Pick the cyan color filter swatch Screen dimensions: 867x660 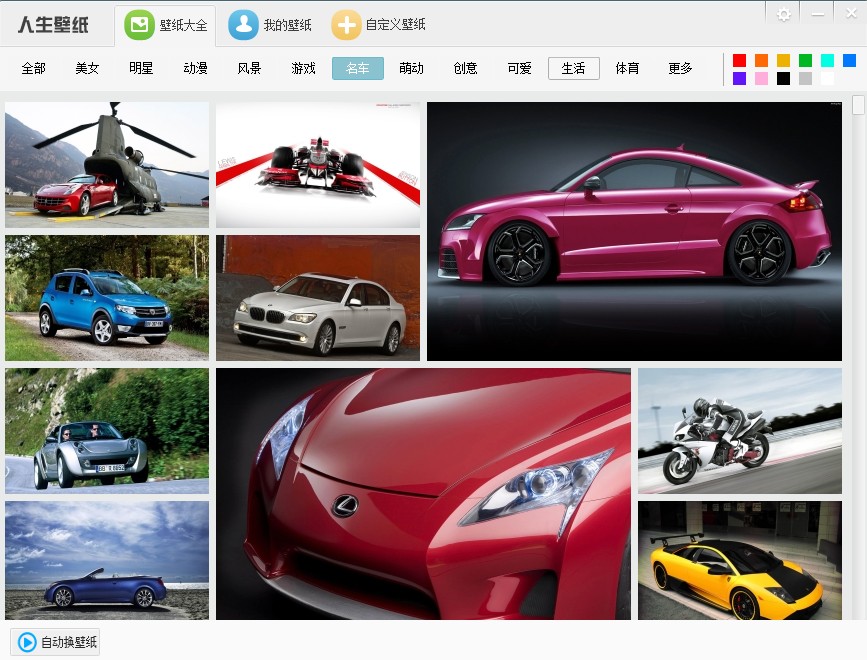click(827, 60)
